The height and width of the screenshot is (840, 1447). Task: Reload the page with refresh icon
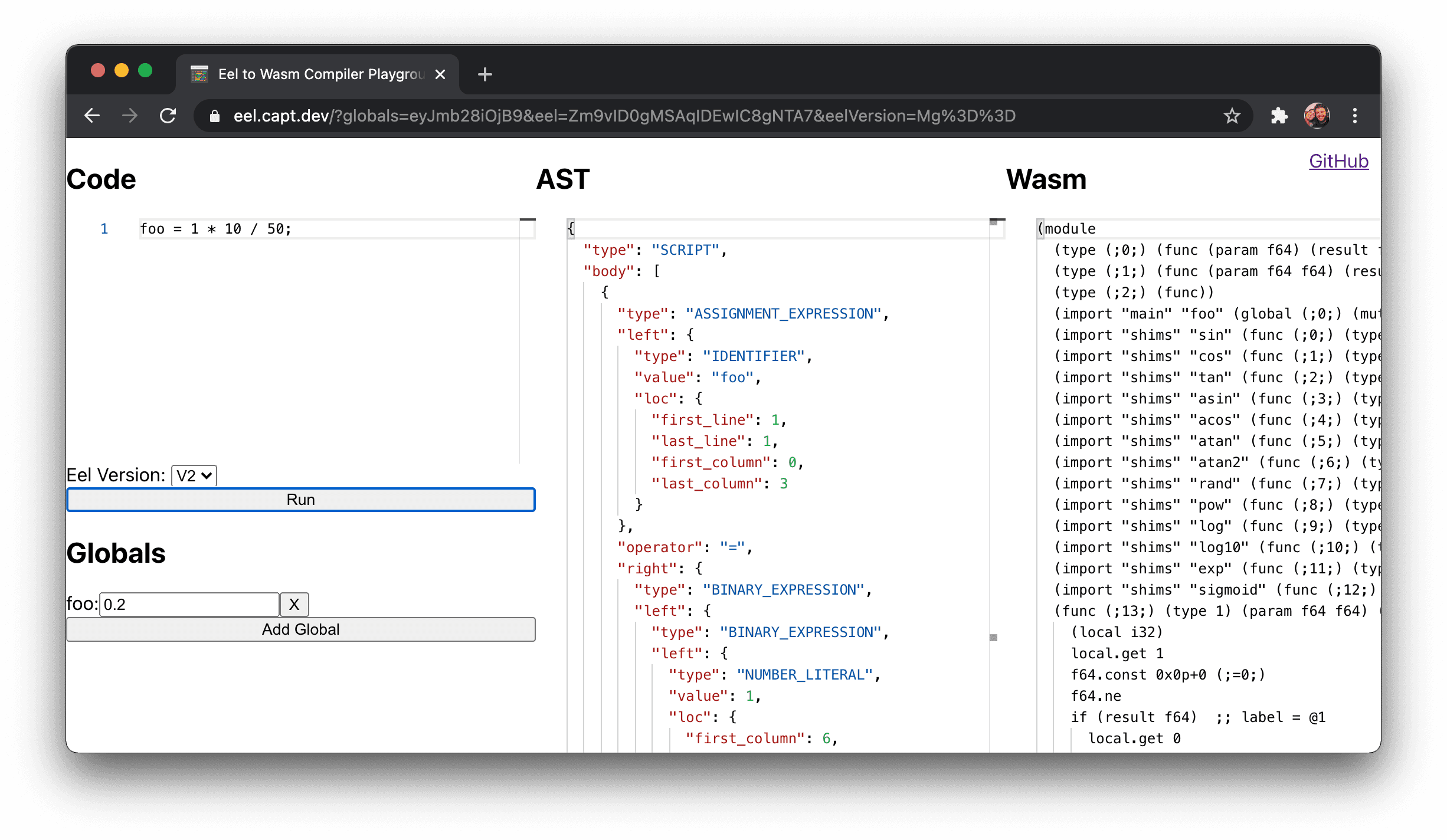pos(168,116)
